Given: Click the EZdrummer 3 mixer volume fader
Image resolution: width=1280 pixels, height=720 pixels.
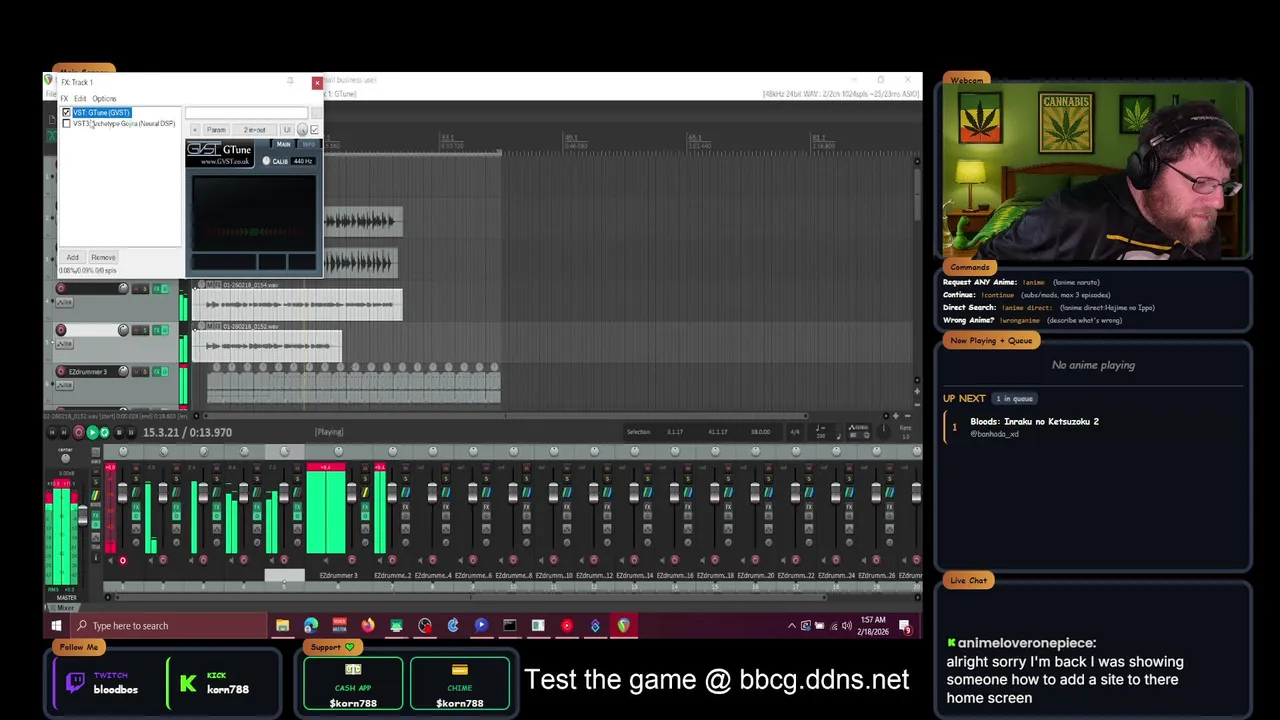Looking at the screenshot, I should [351, 493].
